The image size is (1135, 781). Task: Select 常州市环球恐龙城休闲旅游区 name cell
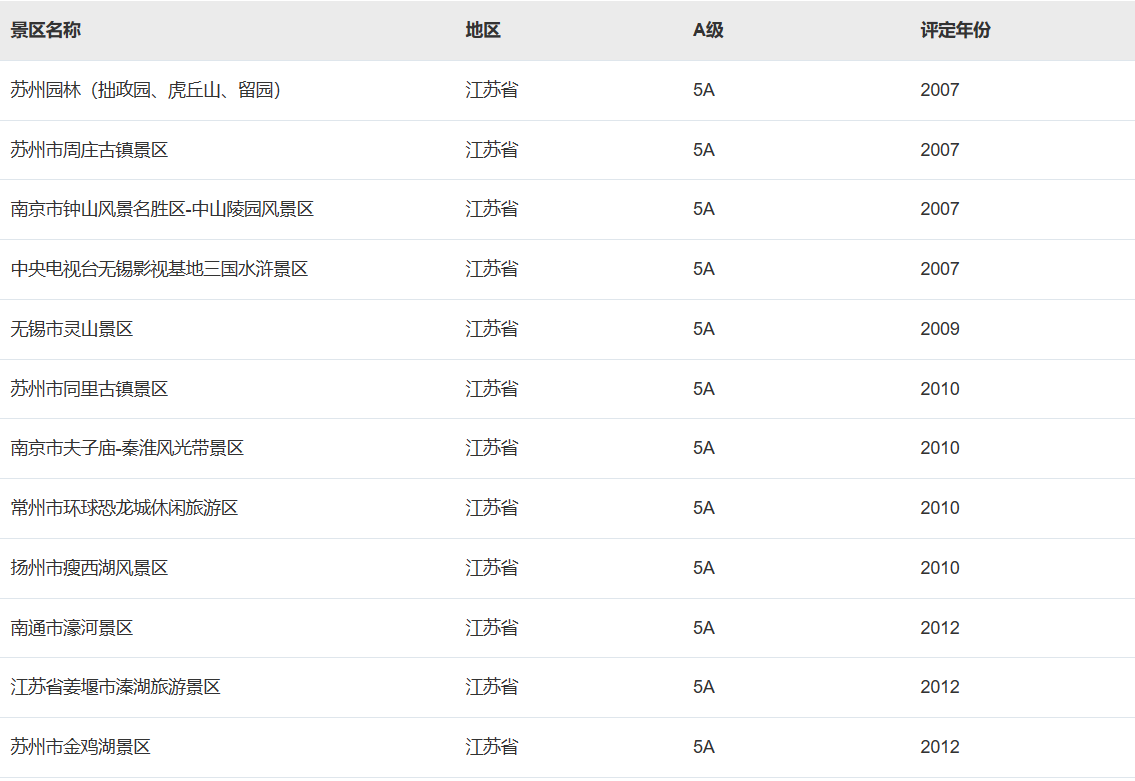coord(125,508)
